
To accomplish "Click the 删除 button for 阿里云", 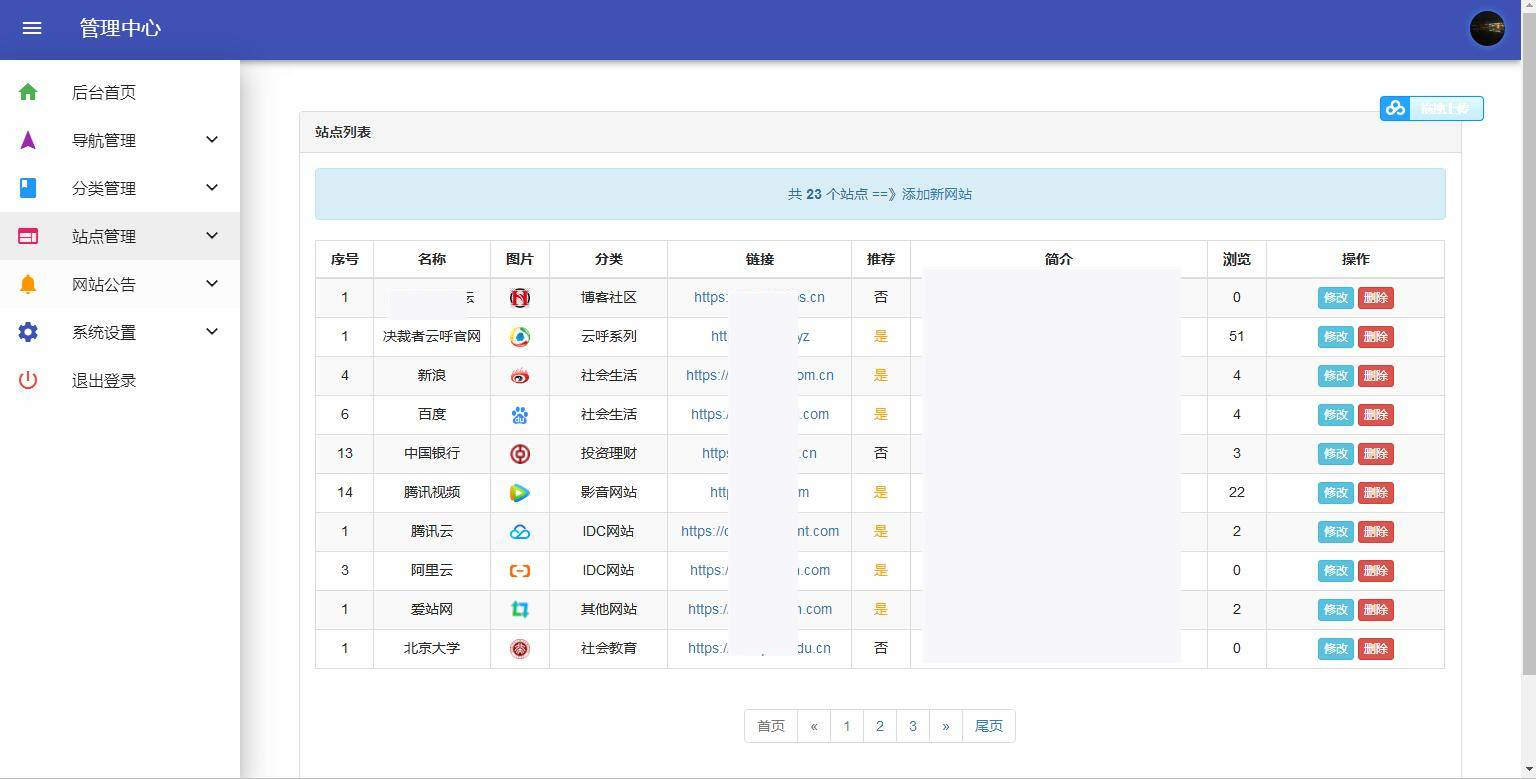I will click(1376, 570).
